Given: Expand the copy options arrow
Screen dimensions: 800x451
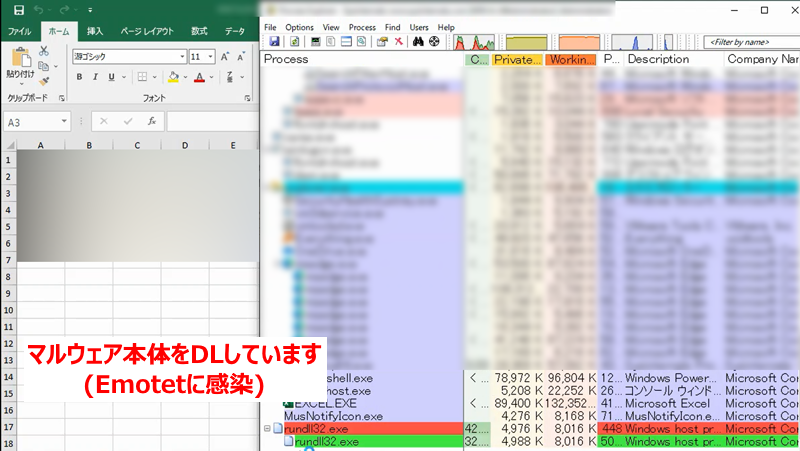Looking at the screenshot, I should pyautogui.click(x=56, y=66).
